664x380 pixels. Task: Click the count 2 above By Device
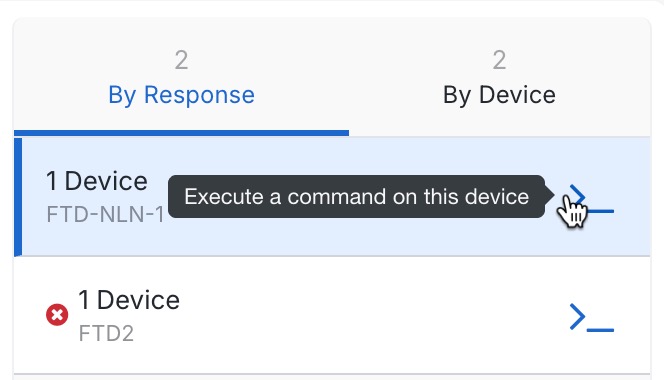[499, 60]
